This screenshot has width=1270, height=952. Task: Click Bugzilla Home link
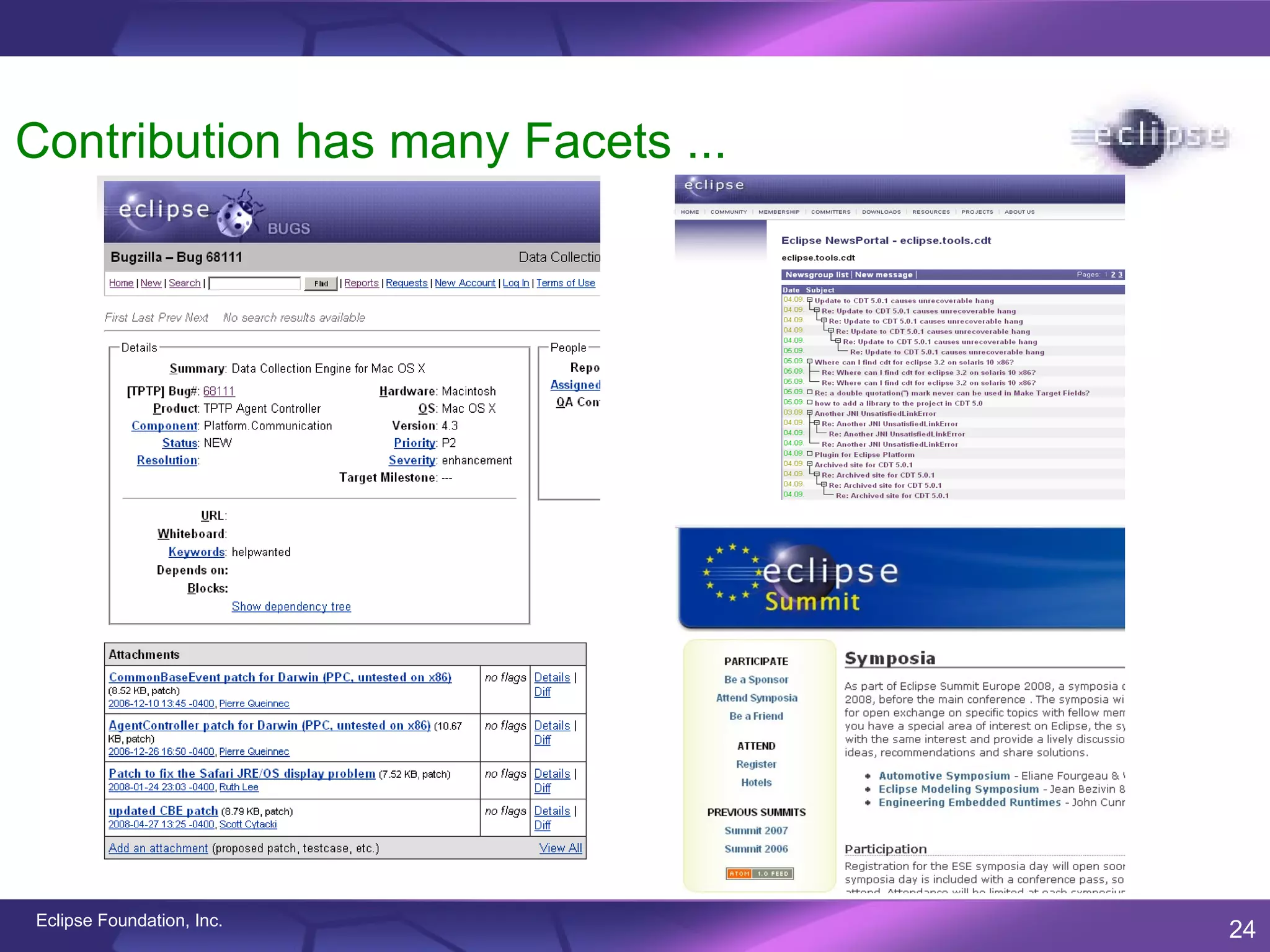[x=121, y=283]
